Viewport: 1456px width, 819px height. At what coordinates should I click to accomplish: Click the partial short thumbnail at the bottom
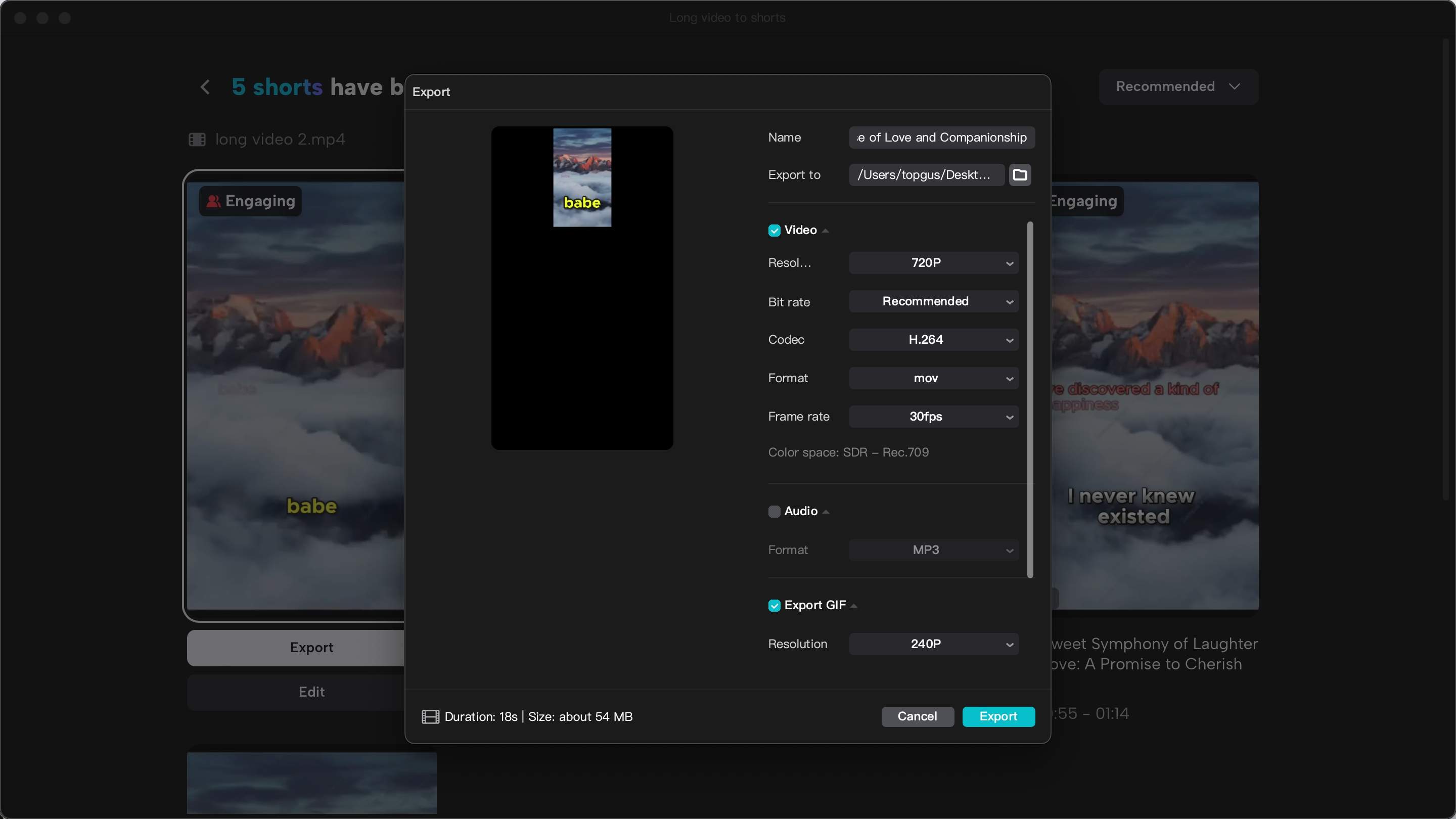(311, 782)
